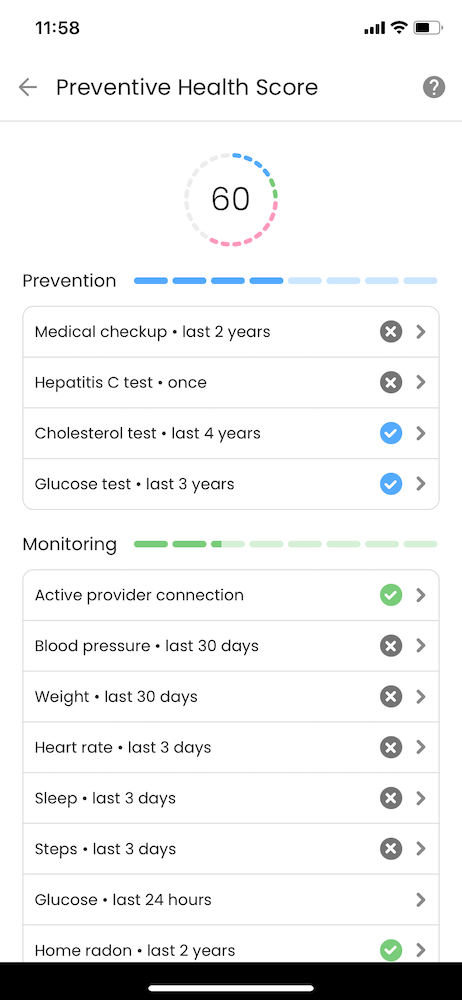Tap the Hepatitis C test X status icon
Viewport: 462px width, 1000px height.
[391, 383]
